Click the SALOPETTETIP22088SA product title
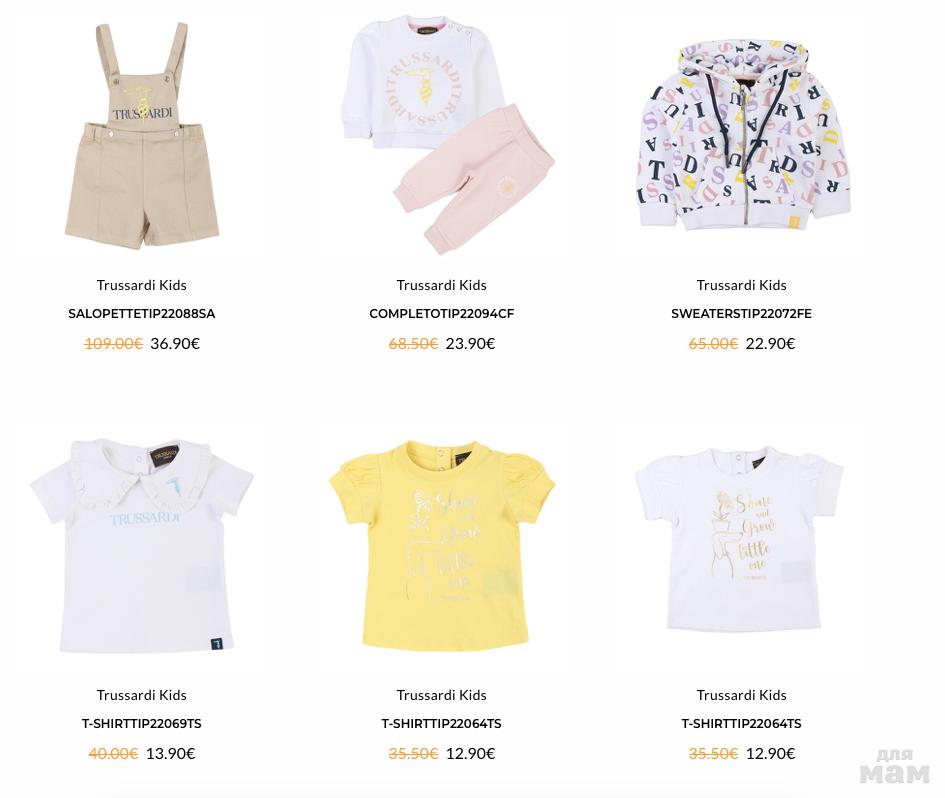This screenshot has width=945, height=798. click(x=142, y=313)
